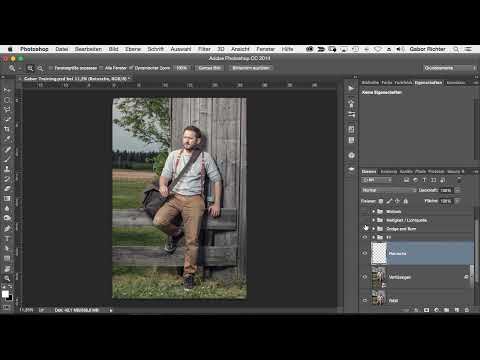
Task: Toggle Fenstergröße anpassen checkbox
Action: 51,68
